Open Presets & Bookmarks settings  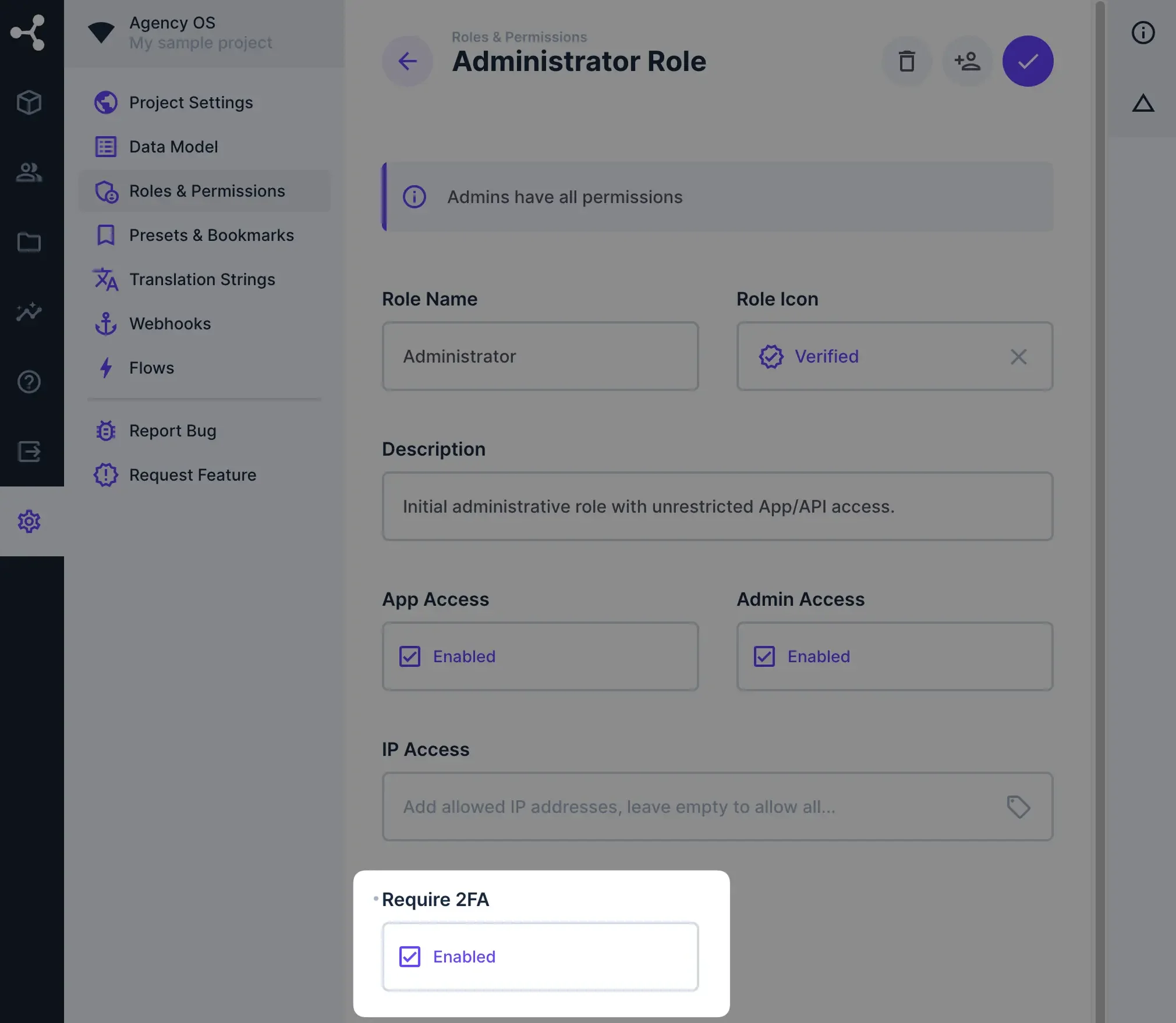[x=211, y=235]
